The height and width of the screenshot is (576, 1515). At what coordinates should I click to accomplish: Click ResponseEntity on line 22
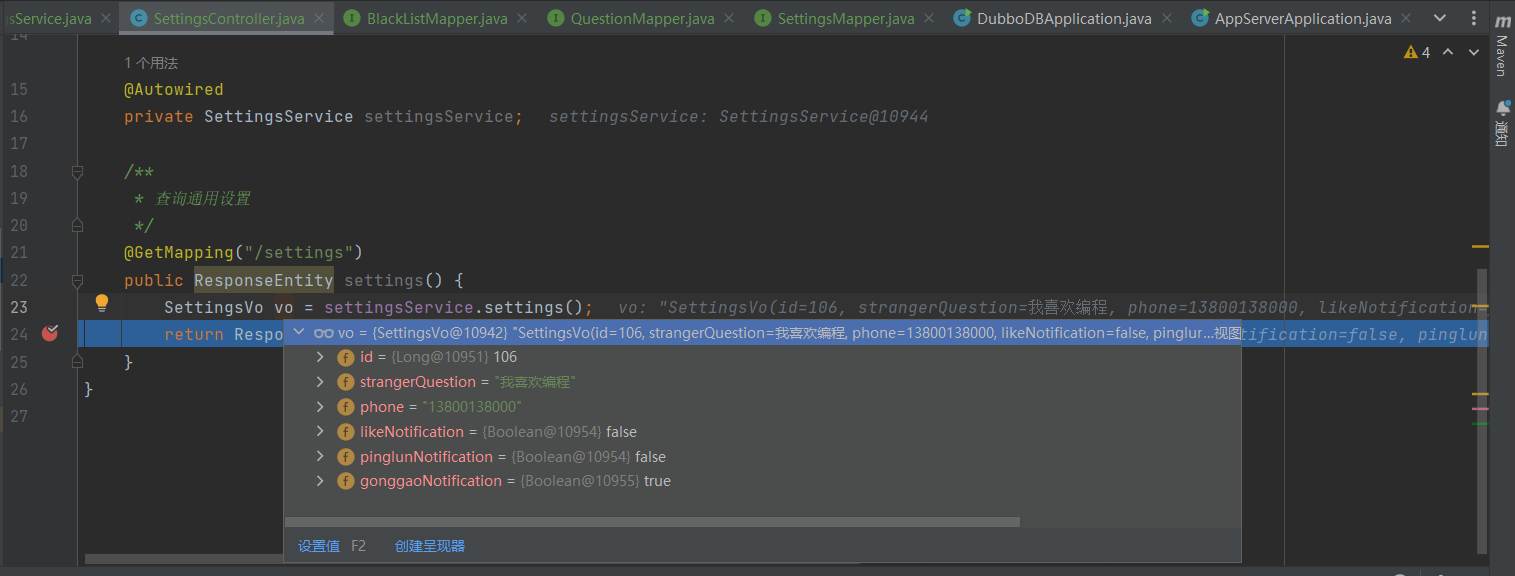(x=263, y=280)
